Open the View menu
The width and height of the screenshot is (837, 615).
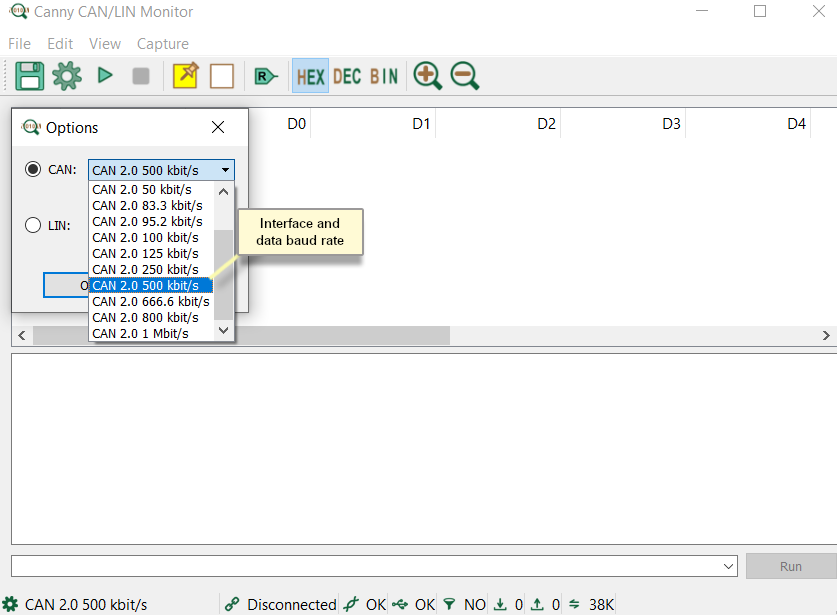point(105,44)
